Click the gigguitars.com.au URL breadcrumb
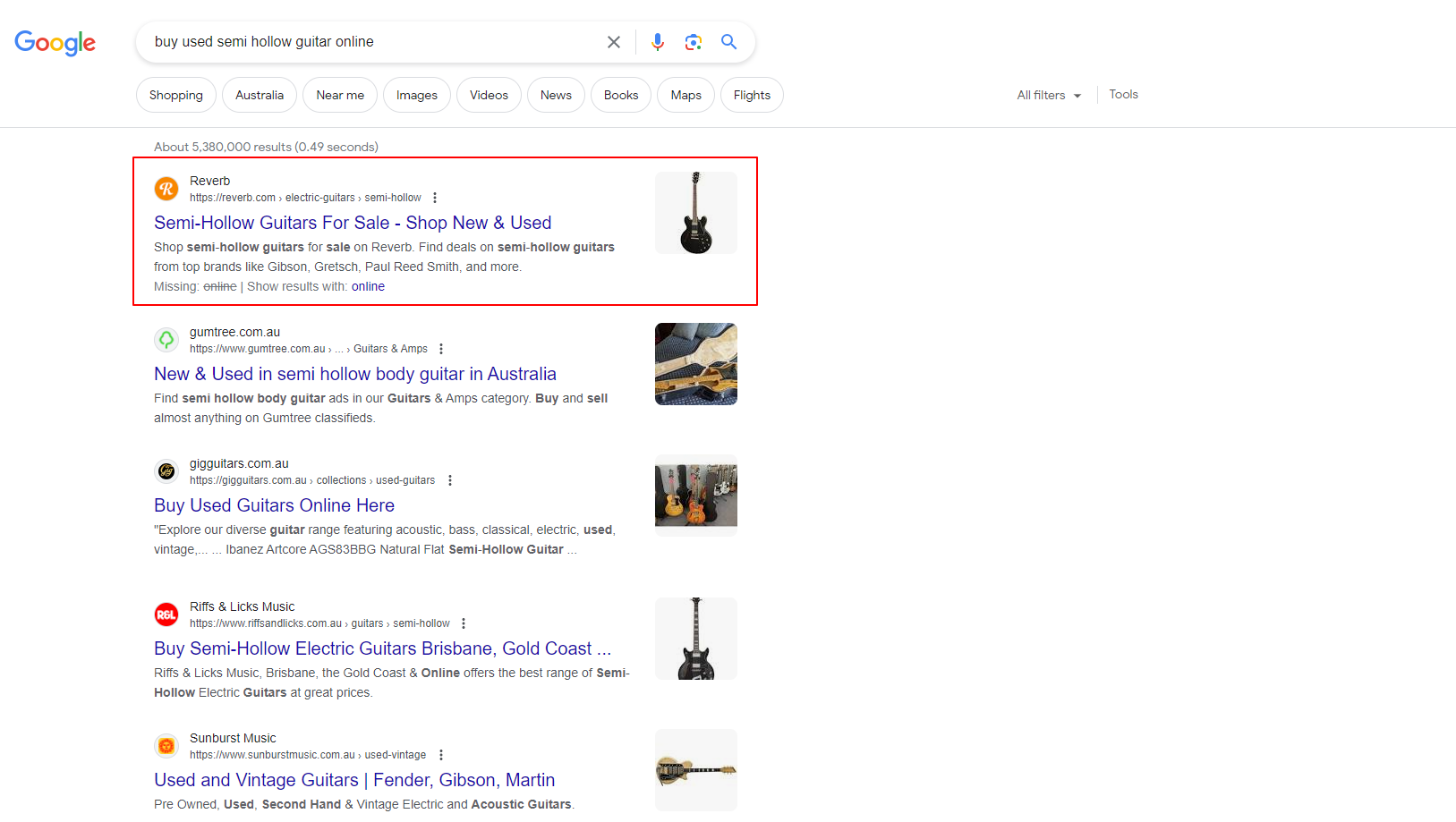The height and width of the screenshot is (822, 1456). click(312, 480)
